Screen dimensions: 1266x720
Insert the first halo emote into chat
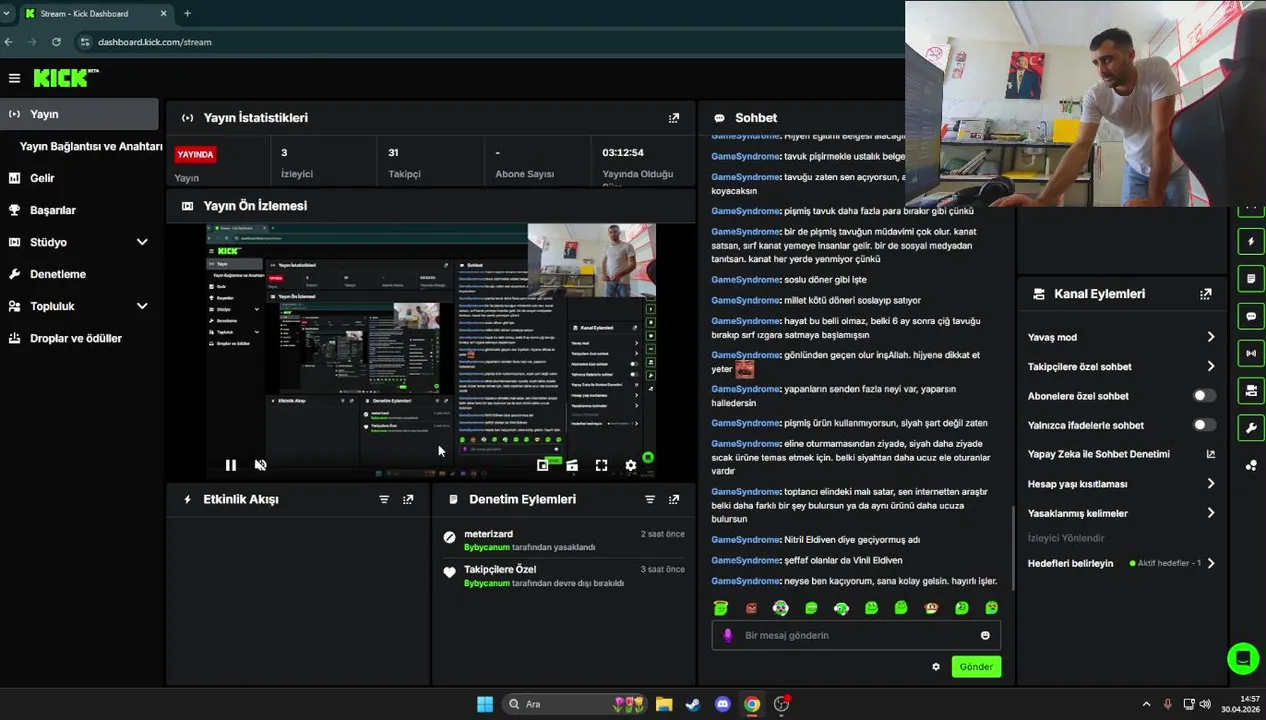pos(721,608)
